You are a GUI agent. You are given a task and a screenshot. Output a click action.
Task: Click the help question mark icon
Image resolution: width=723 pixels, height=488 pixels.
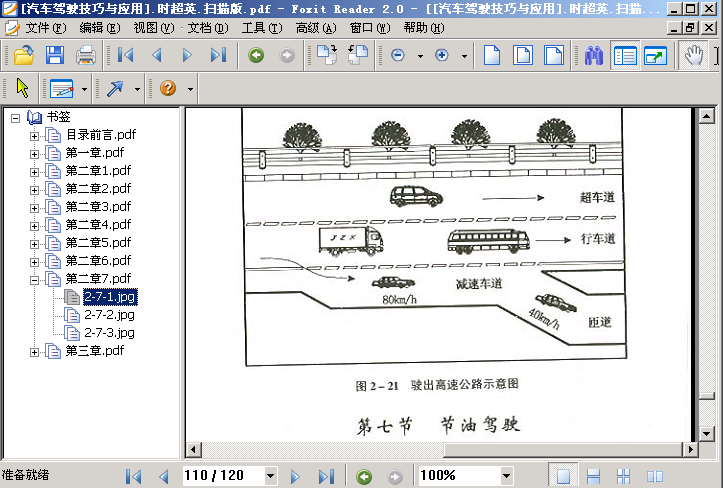coord(167,89)
